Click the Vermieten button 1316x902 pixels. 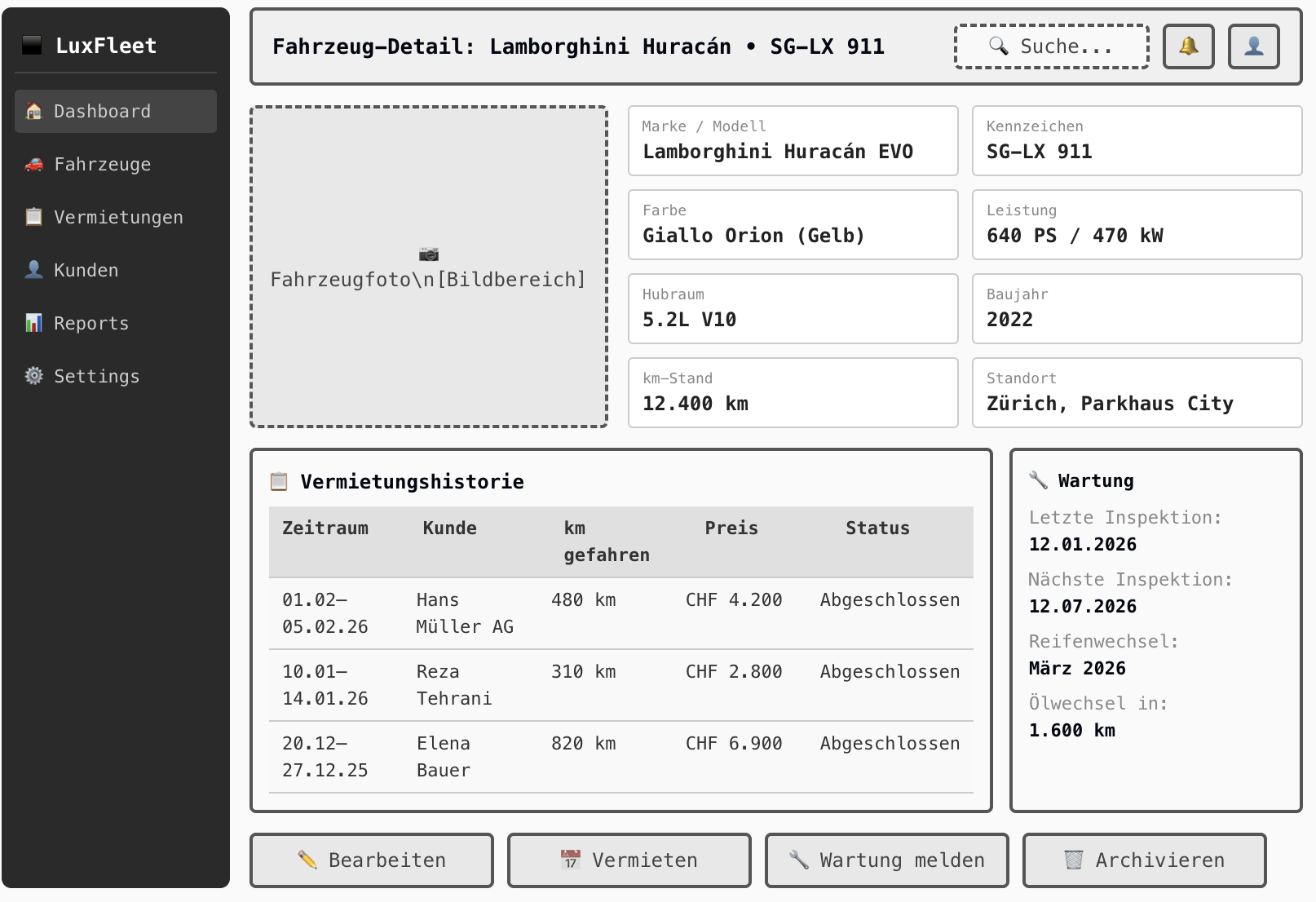[x=629, y=860]
